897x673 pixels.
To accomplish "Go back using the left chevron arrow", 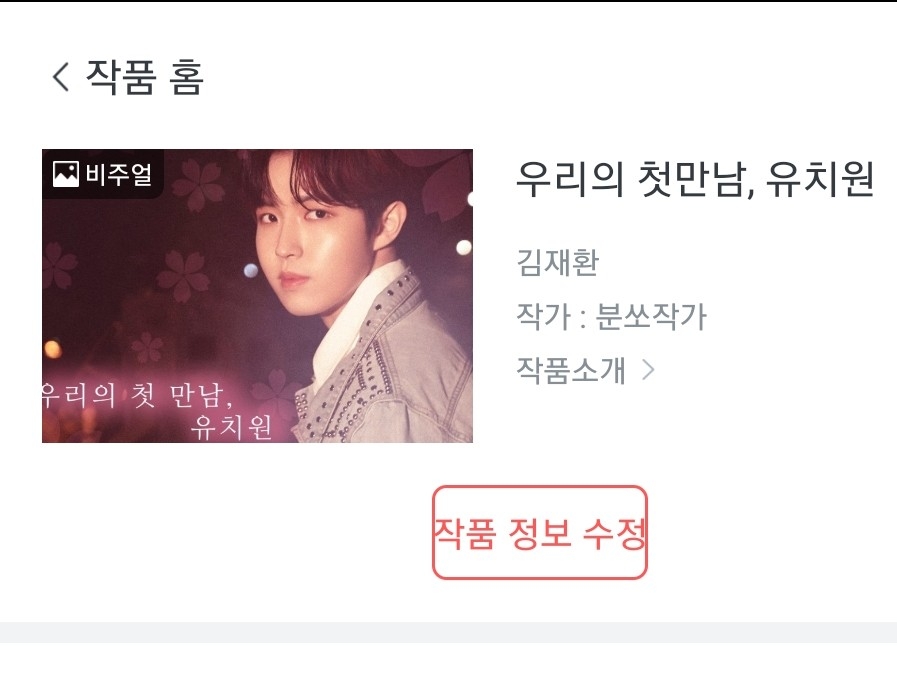I will 61,77.
